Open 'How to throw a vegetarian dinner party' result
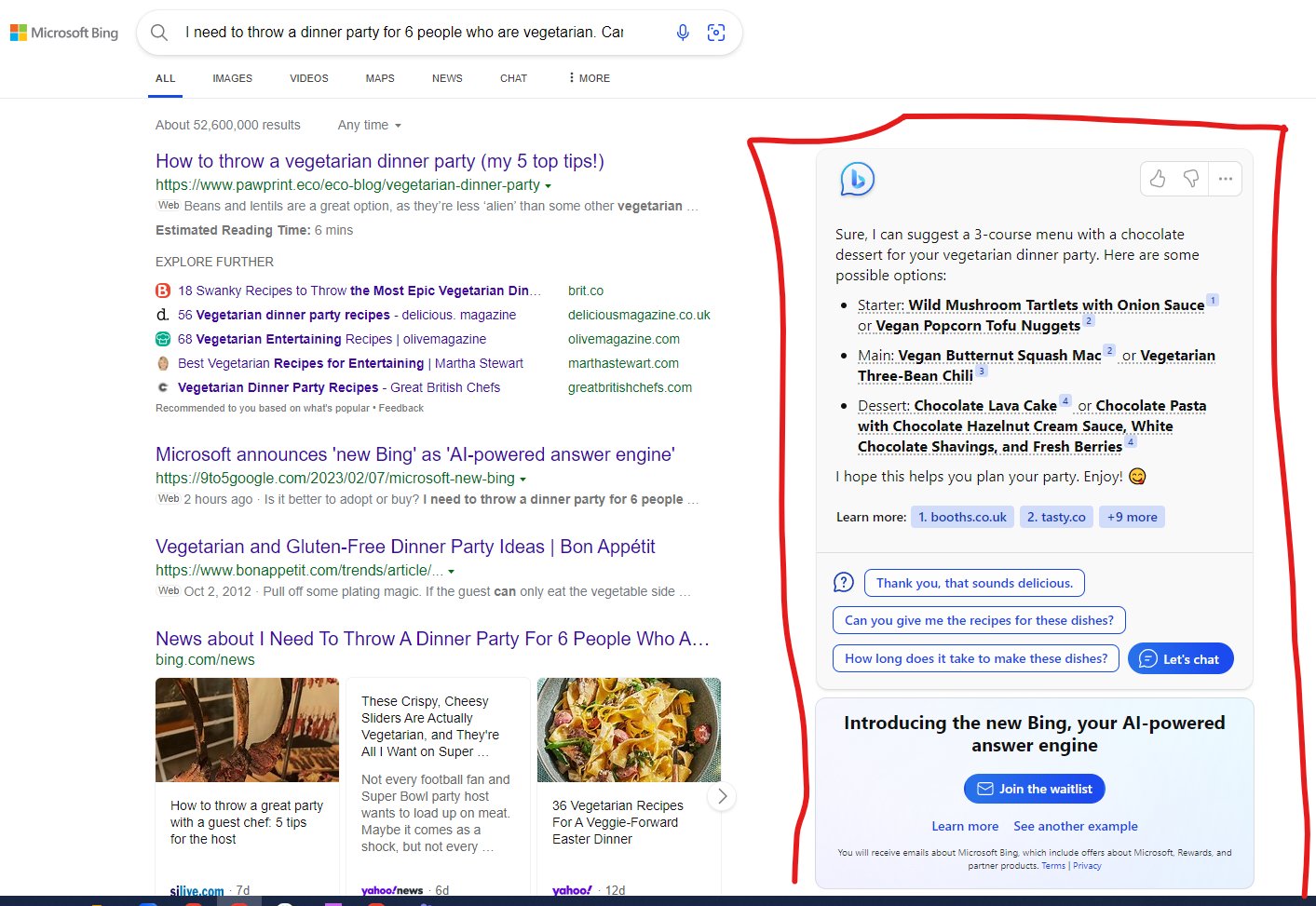 click(x=380, y=161)
